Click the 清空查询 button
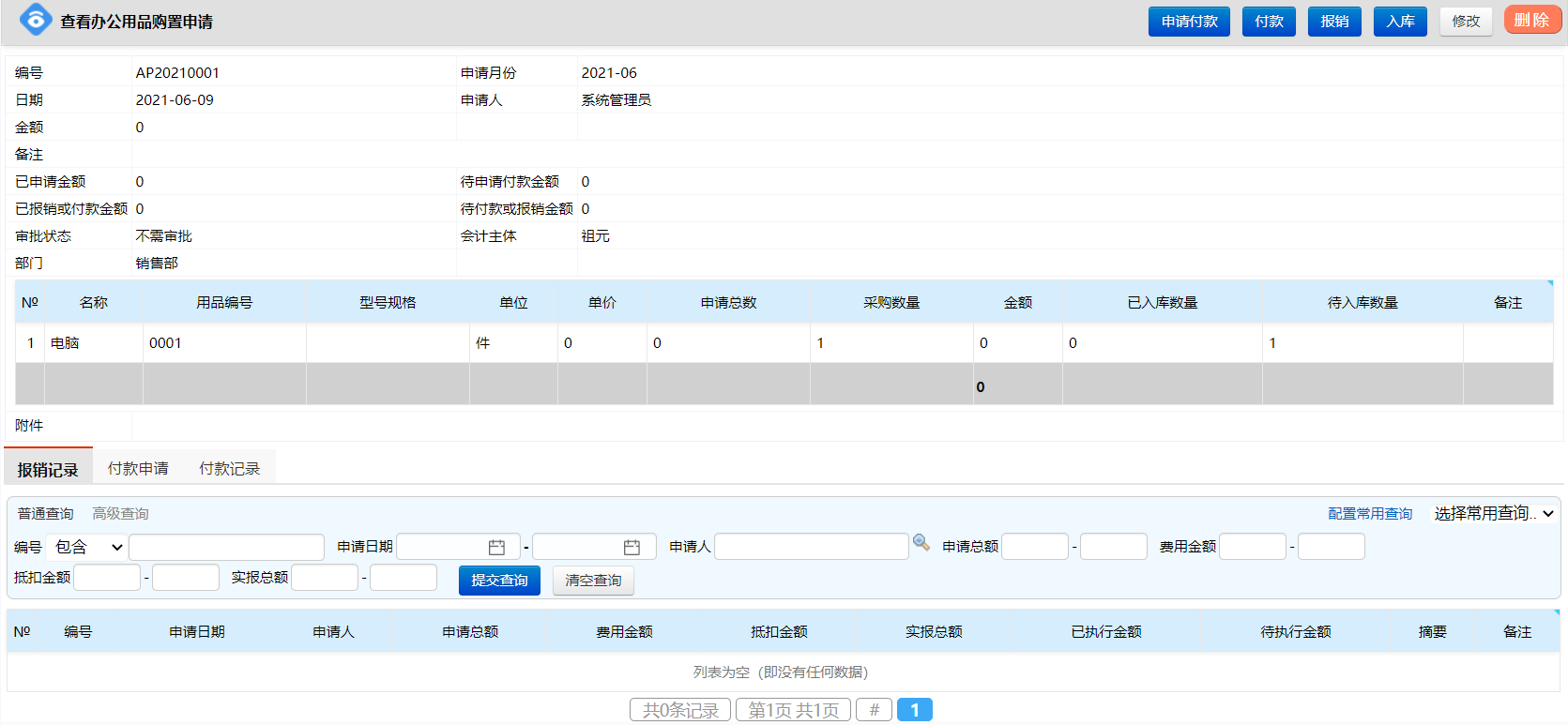Image resolution: width=1568 pixels, height=725 pixels. click(x=593, y=581)
